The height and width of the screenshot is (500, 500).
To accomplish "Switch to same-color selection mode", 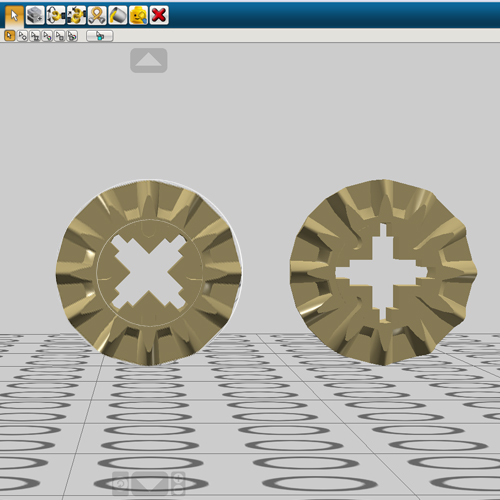I will point(47,36).
